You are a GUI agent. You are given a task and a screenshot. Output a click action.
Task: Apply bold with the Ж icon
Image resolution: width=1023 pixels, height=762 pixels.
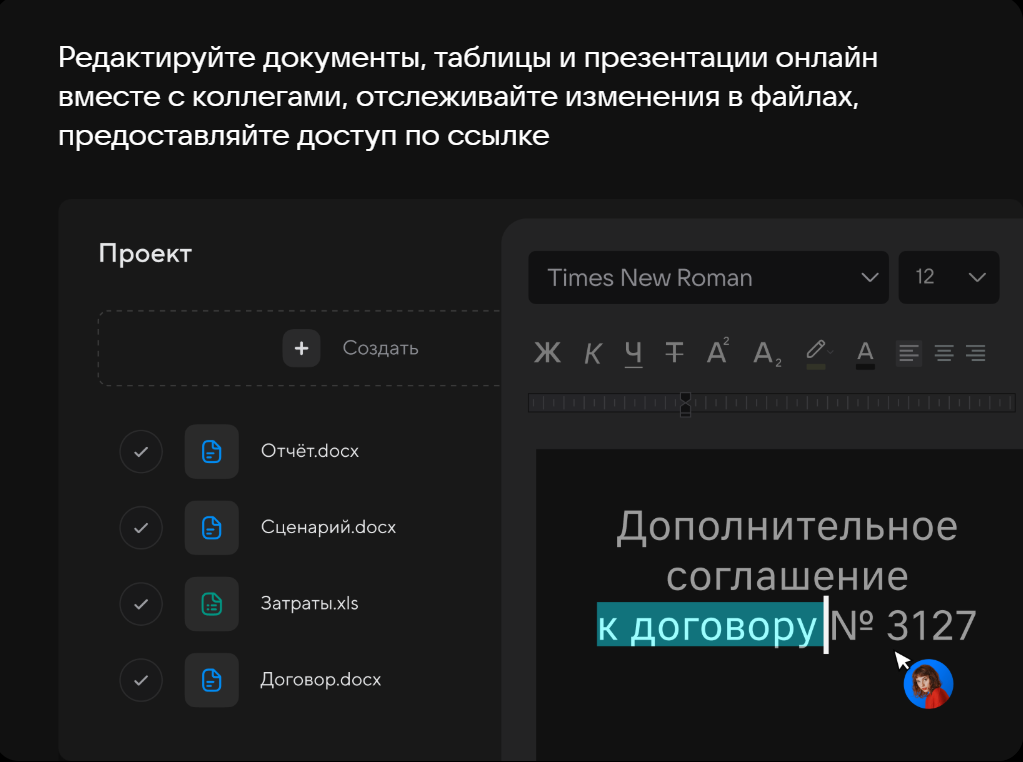(547, 353)
